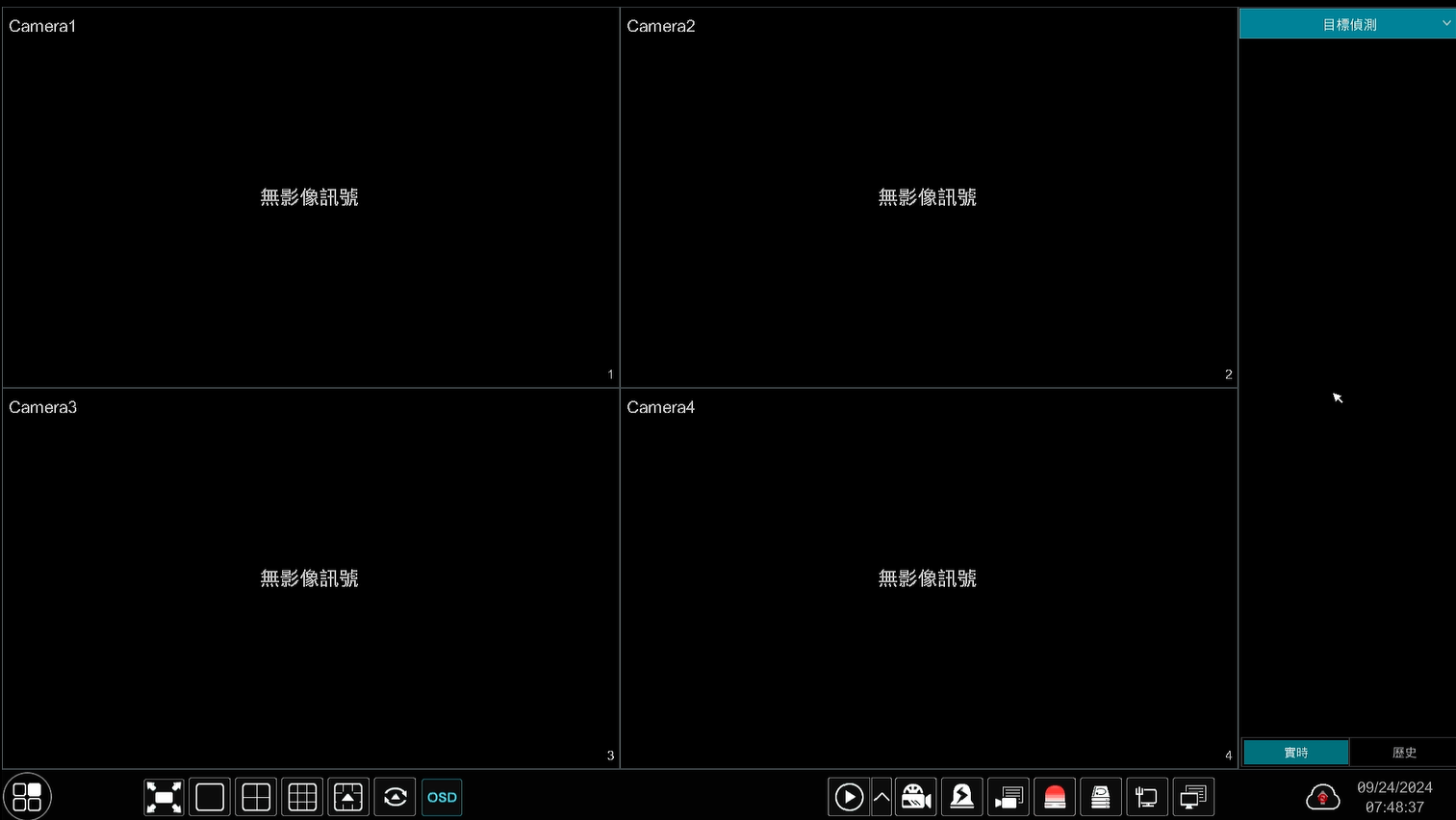The height and width of the screenshot is (820, 1456).
Task: Expand playback options arrow
Action: tap(881, 797)
